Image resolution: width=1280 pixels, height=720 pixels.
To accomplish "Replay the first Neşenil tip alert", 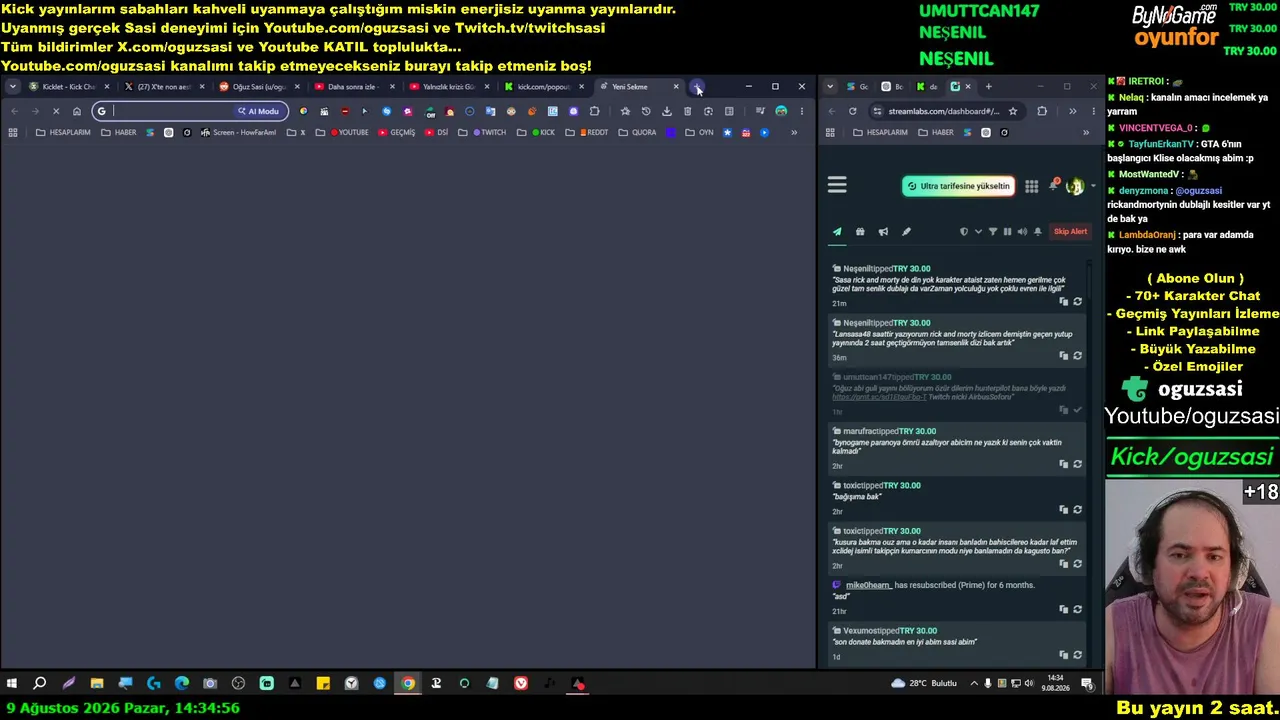I will tap(1077, 302).
